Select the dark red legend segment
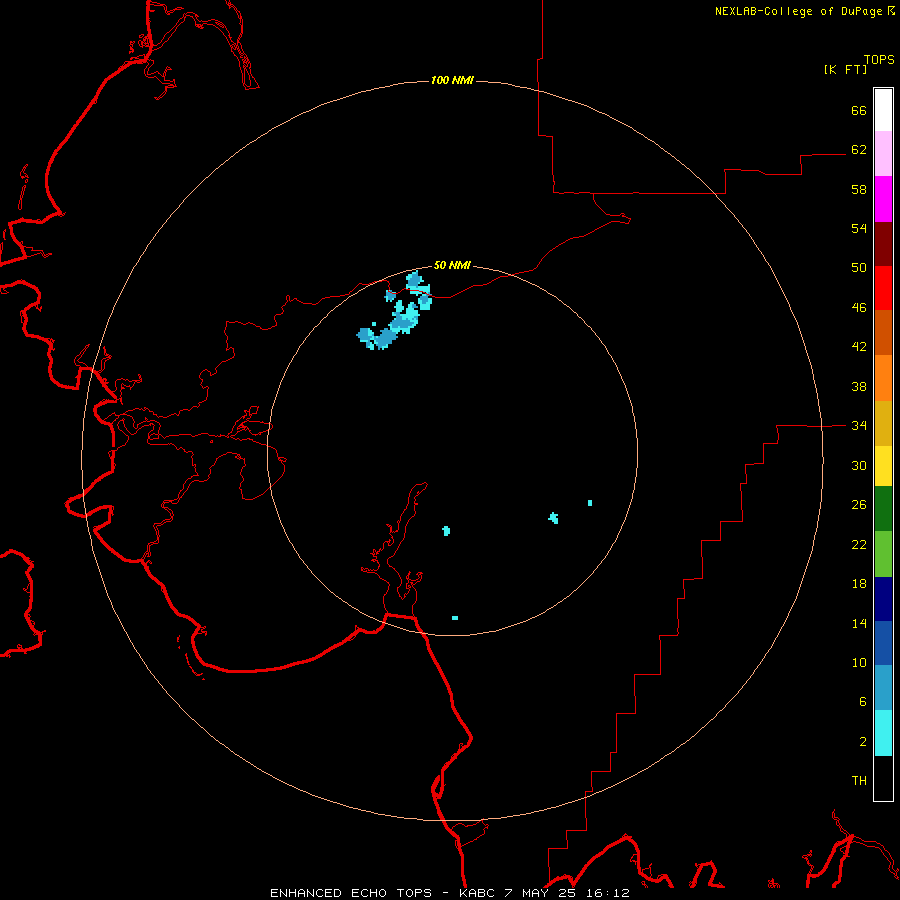Viewport: 900px width, 900px height. click(x=883, y=243)
